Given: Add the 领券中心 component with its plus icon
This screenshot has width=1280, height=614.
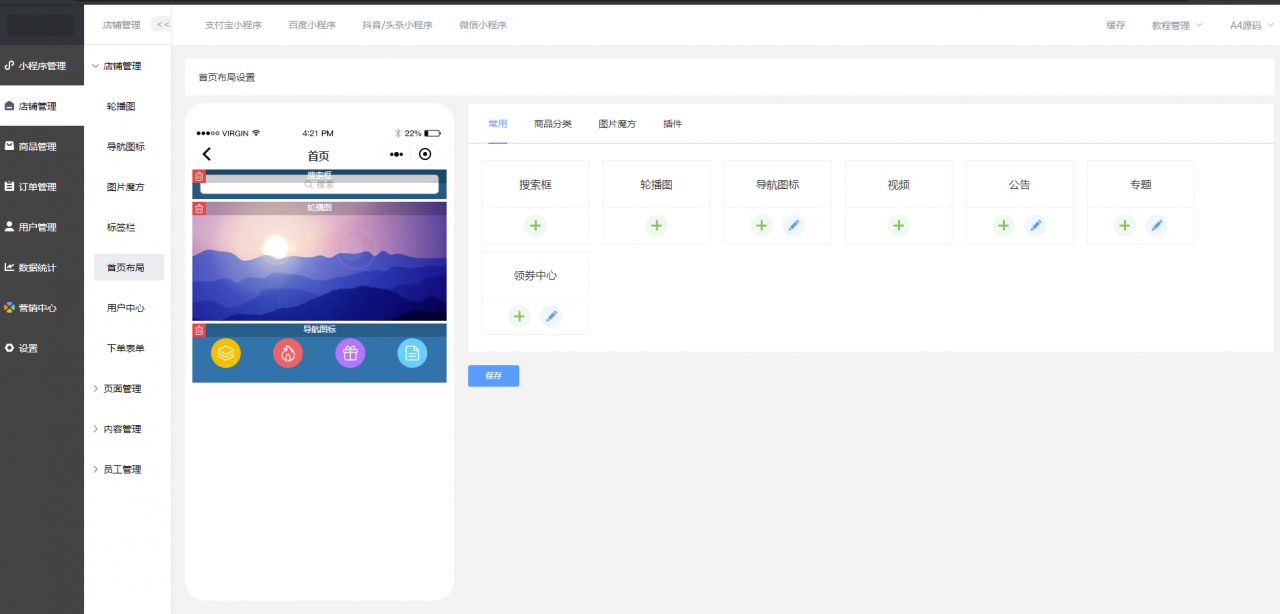Looking at the screenshot, I should (x=520, y=317).
